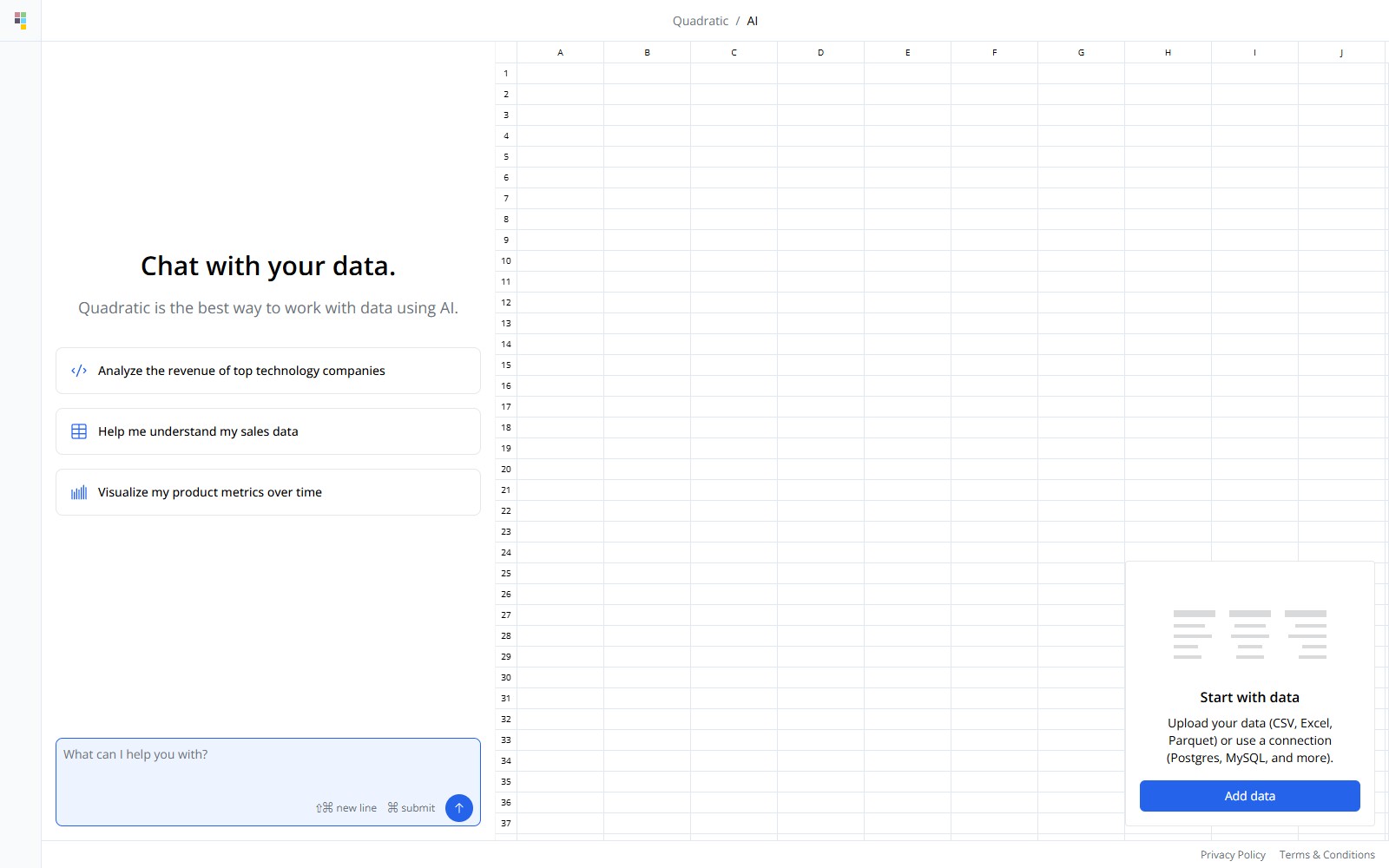
Task: Submit the prompt with the blue arrow button
Action: tap(459, 808)
